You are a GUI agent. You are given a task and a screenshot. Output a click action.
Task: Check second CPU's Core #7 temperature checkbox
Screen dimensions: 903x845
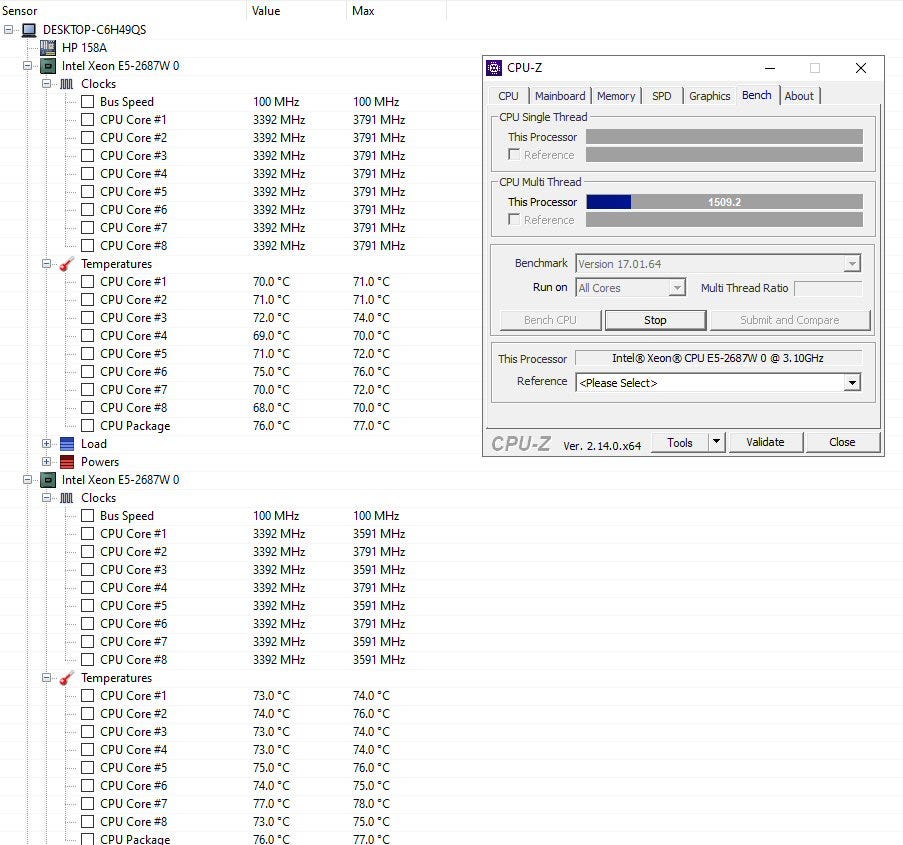(x=88, y=804)
